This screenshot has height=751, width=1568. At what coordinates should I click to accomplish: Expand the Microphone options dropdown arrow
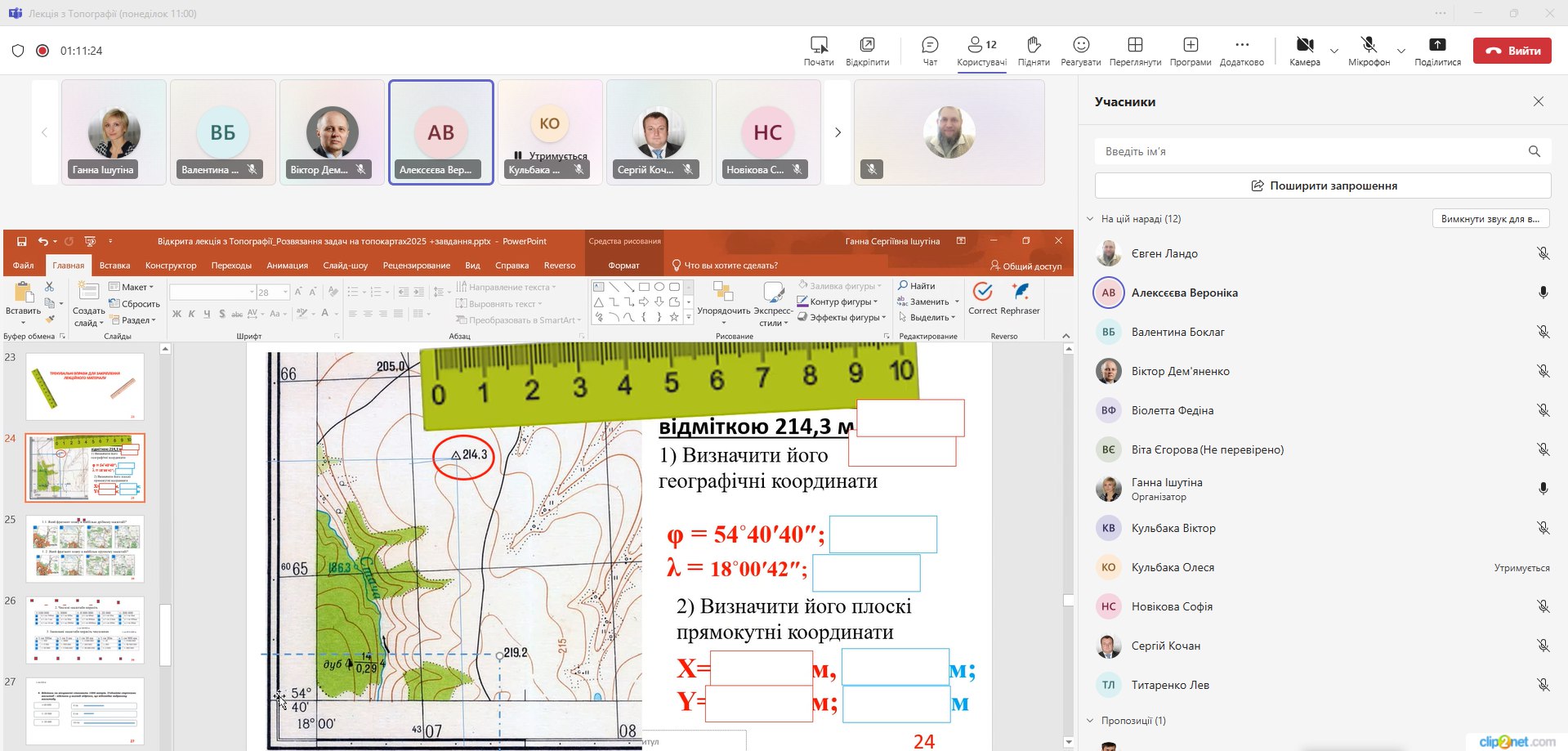click(1400, 51)
